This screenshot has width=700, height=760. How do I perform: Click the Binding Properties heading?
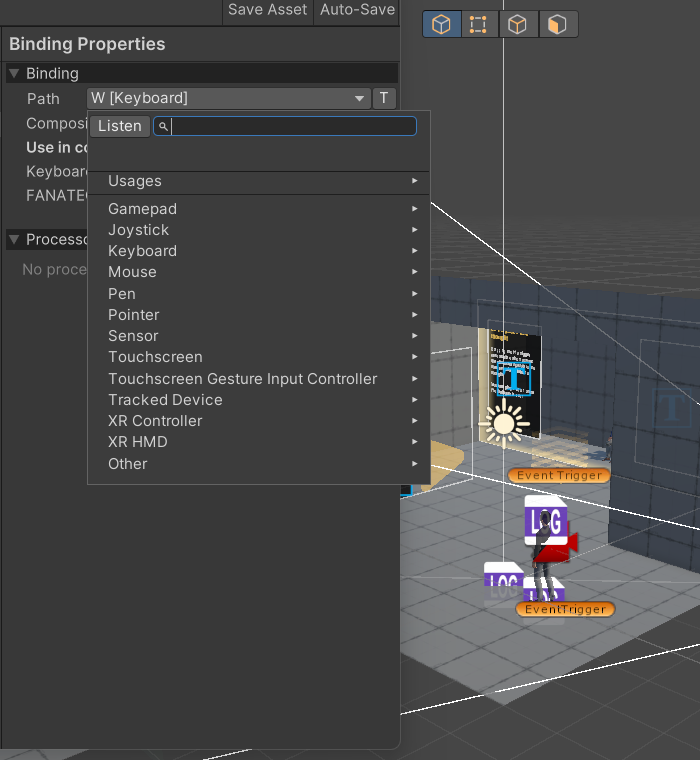pos(87,44)
